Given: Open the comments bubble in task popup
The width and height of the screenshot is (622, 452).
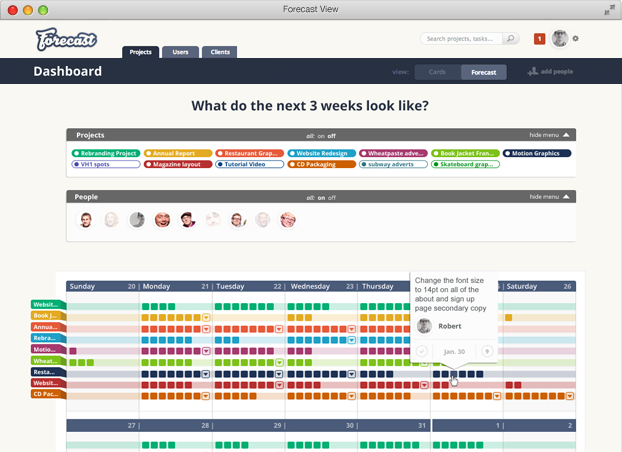Looking at the screenshot, I should pos(487,351).
